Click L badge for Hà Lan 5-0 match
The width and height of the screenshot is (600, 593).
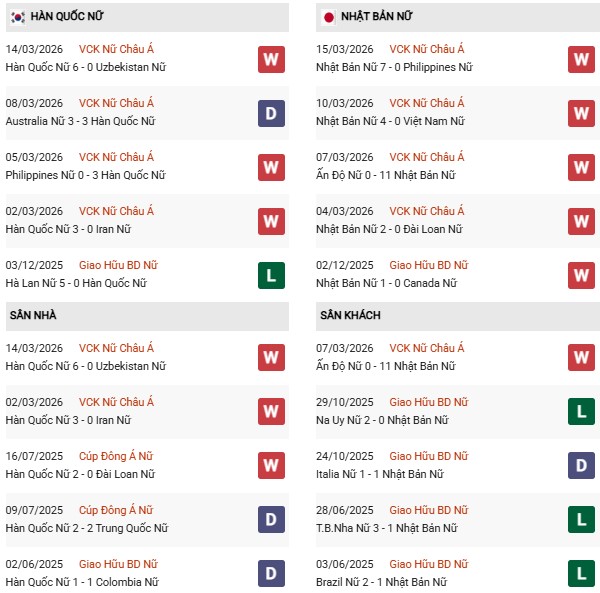271,275
